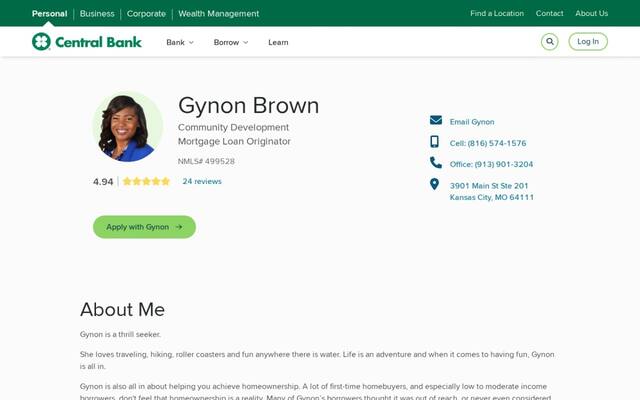Screen dimensions: 640x400
Task: Click the Log In button
Action: (x=588, y=42)
